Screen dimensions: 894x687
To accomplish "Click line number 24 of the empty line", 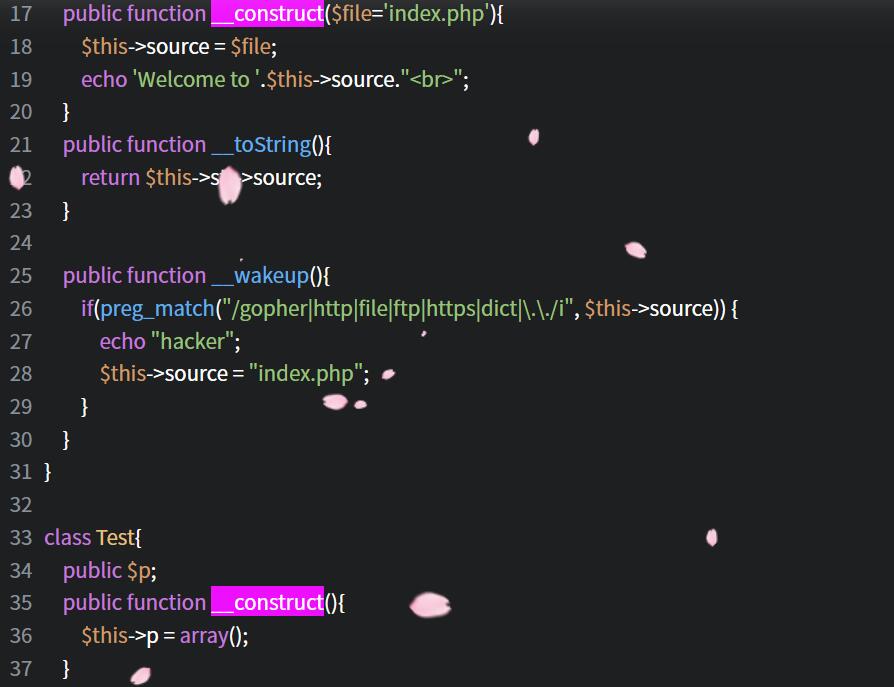I will [21, 243].
